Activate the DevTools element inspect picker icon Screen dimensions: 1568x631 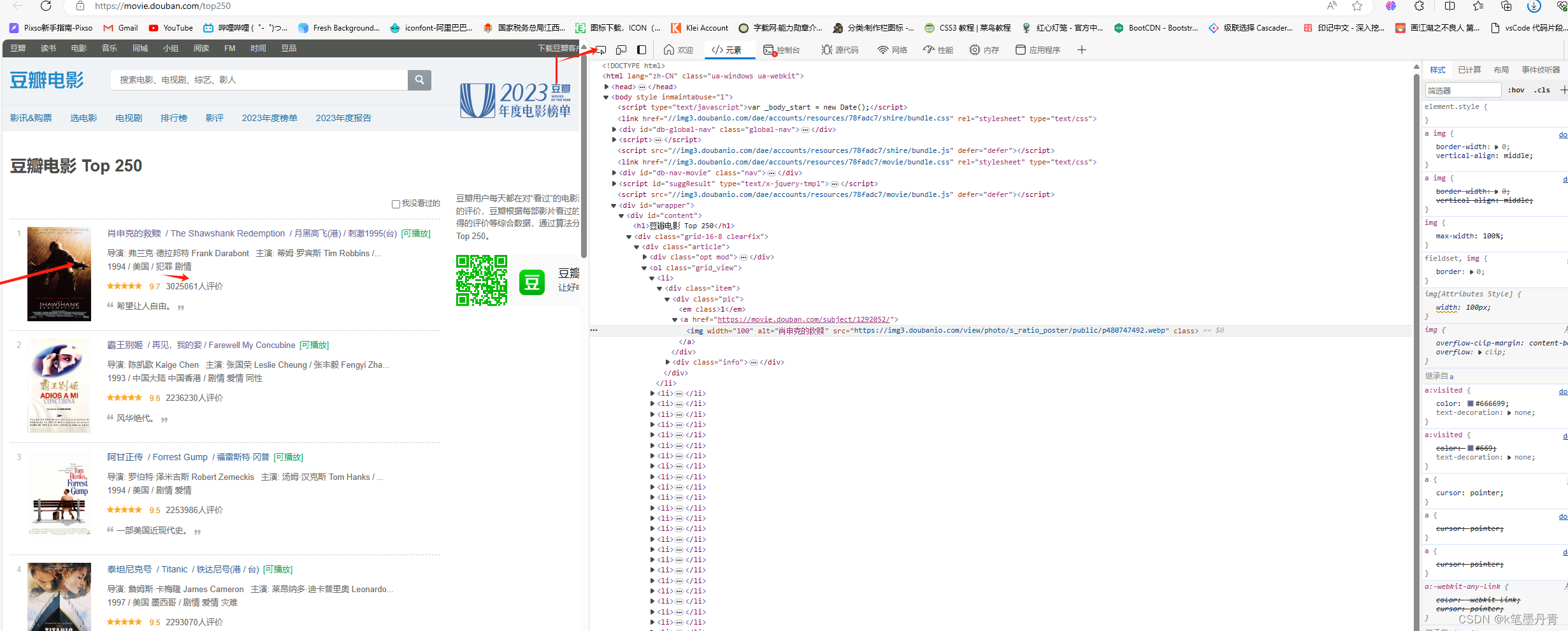pyautogui.click(x=601, y=50)
